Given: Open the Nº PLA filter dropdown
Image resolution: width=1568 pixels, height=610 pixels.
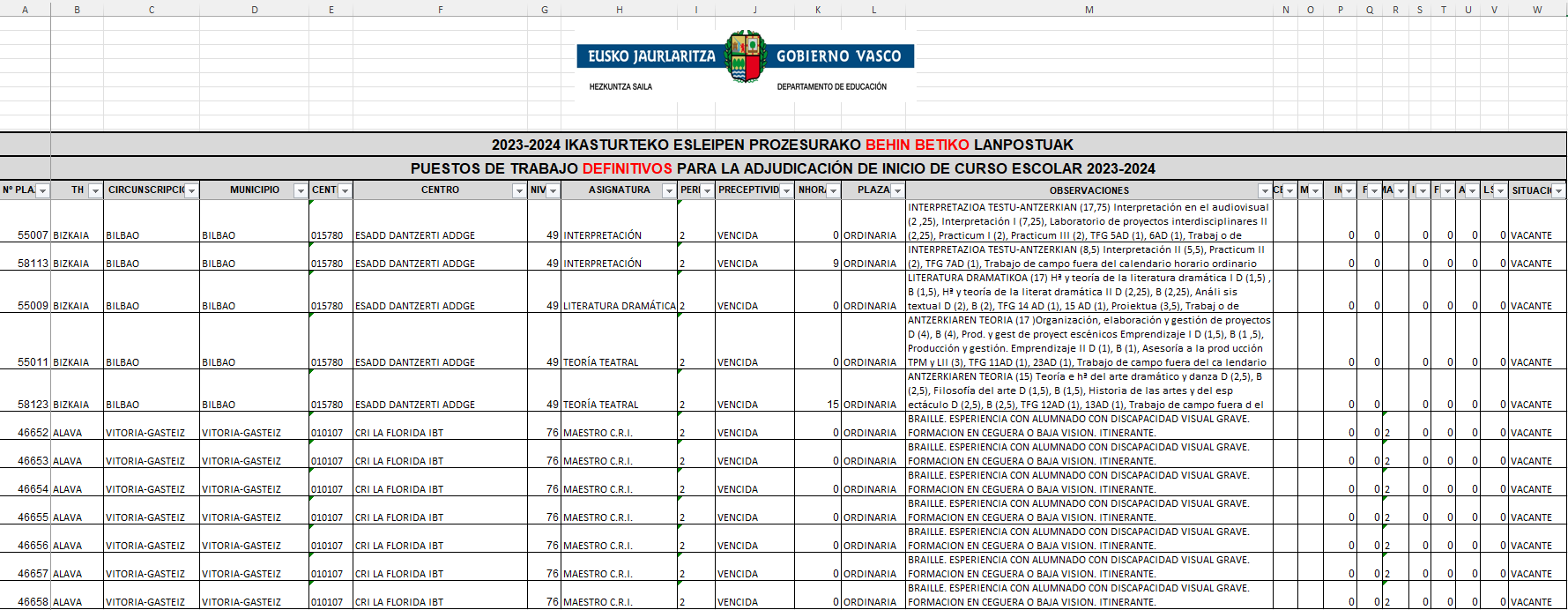Looking at the screenshot, I should (x=41, y=190).
